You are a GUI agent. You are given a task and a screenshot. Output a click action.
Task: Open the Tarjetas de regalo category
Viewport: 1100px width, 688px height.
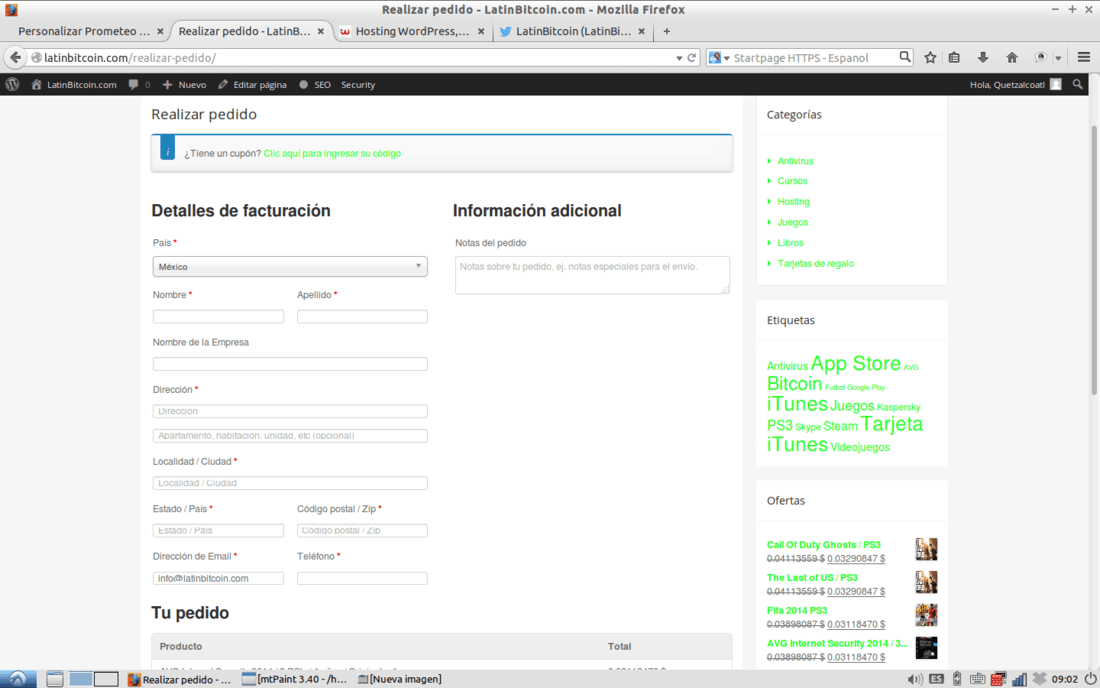pyautogui.click(x=815, y=264)
